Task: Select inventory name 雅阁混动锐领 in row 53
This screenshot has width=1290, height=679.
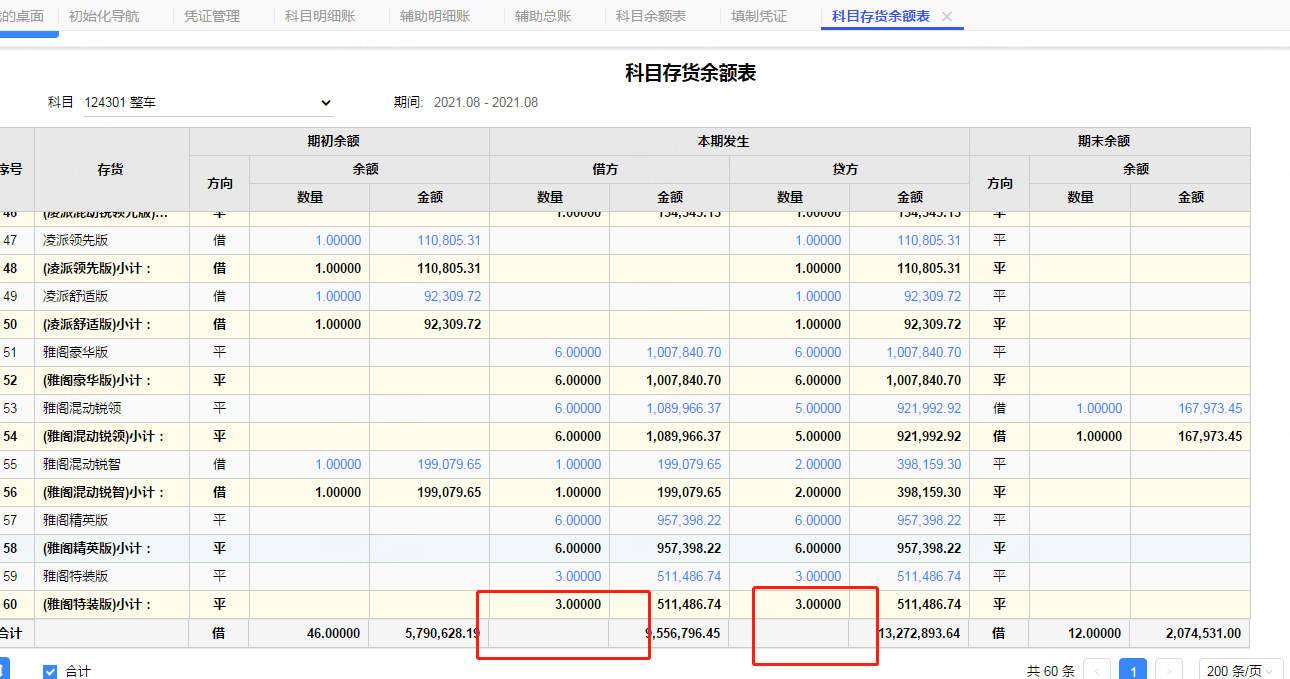Action: 82,408
